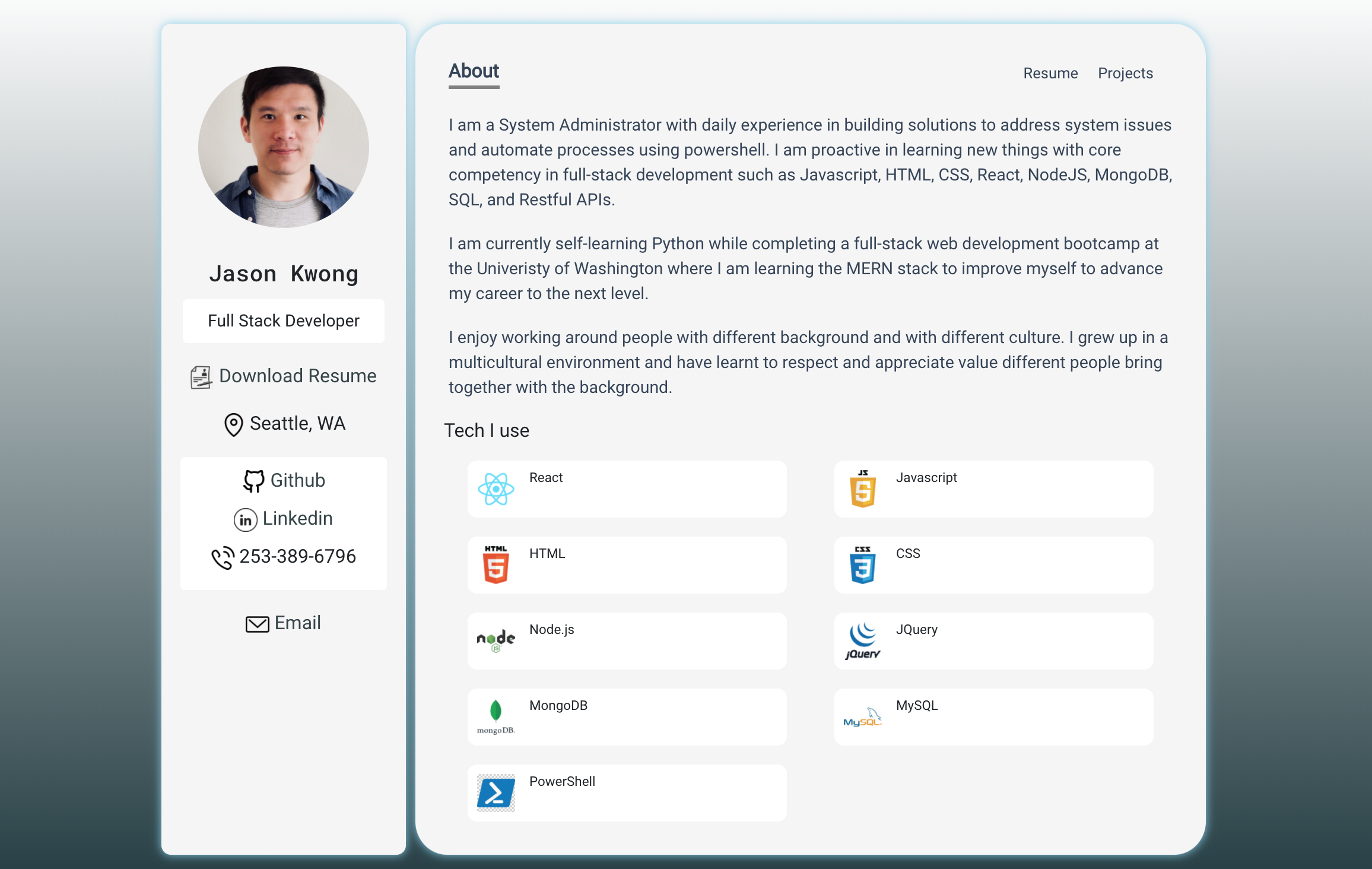Click the MySQL label text
This screenshot has height=869, width=1372.
tap(917, 705)
